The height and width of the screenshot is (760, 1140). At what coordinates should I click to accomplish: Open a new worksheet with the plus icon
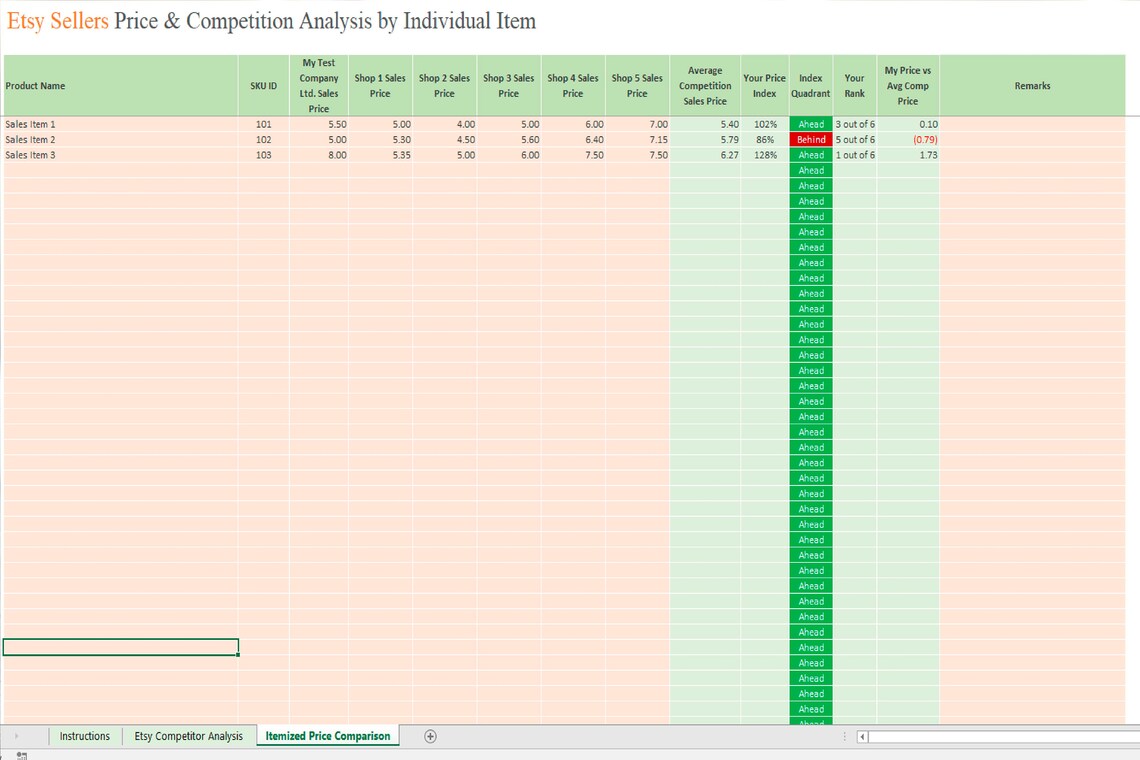click(x=430, y=736)
